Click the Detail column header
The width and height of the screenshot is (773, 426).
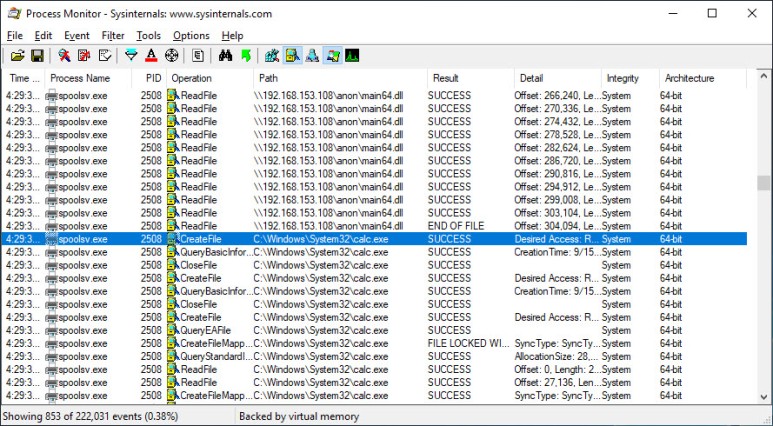click(557, 78)
